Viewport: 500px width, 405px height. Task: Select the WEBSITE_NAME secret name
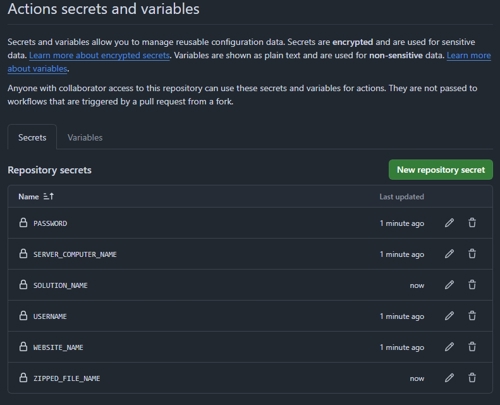click(x=58, y=347)
